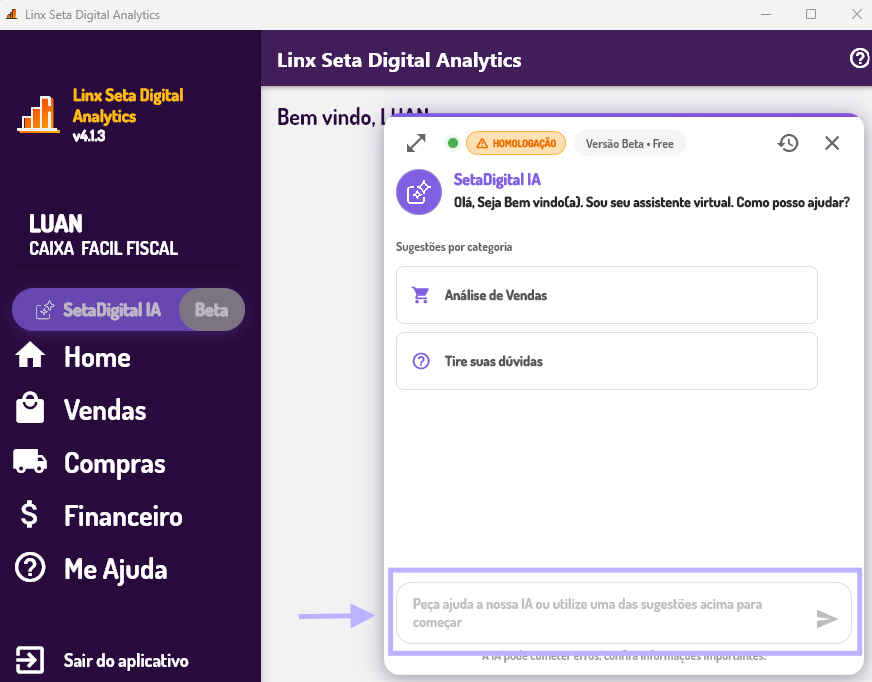Click the exit door icon
The height and width of the screenshot is (682, 872).
(29, 660)
